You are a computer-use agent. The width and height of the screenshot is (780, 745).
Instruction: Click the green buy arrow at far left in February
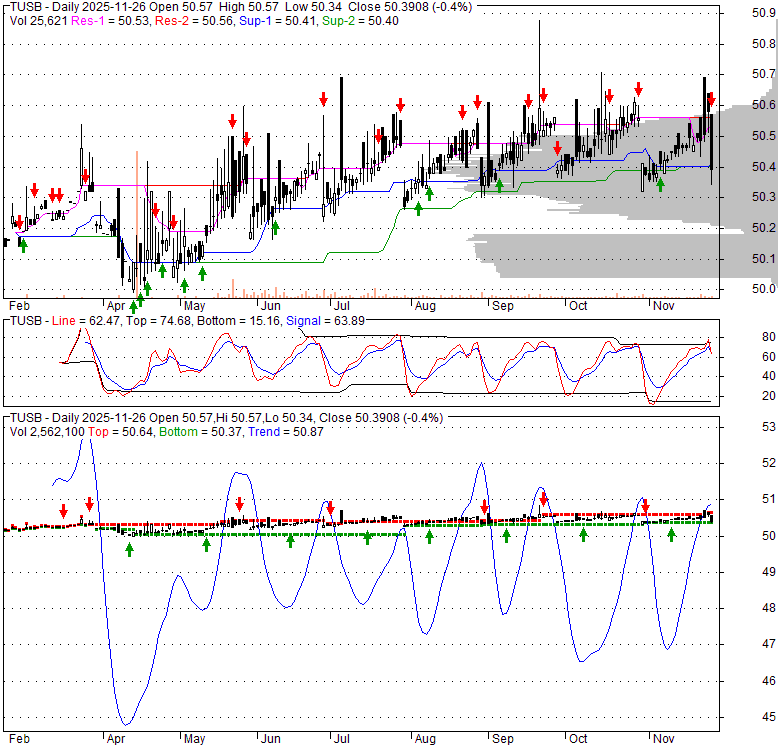click(x=23, y=245)
